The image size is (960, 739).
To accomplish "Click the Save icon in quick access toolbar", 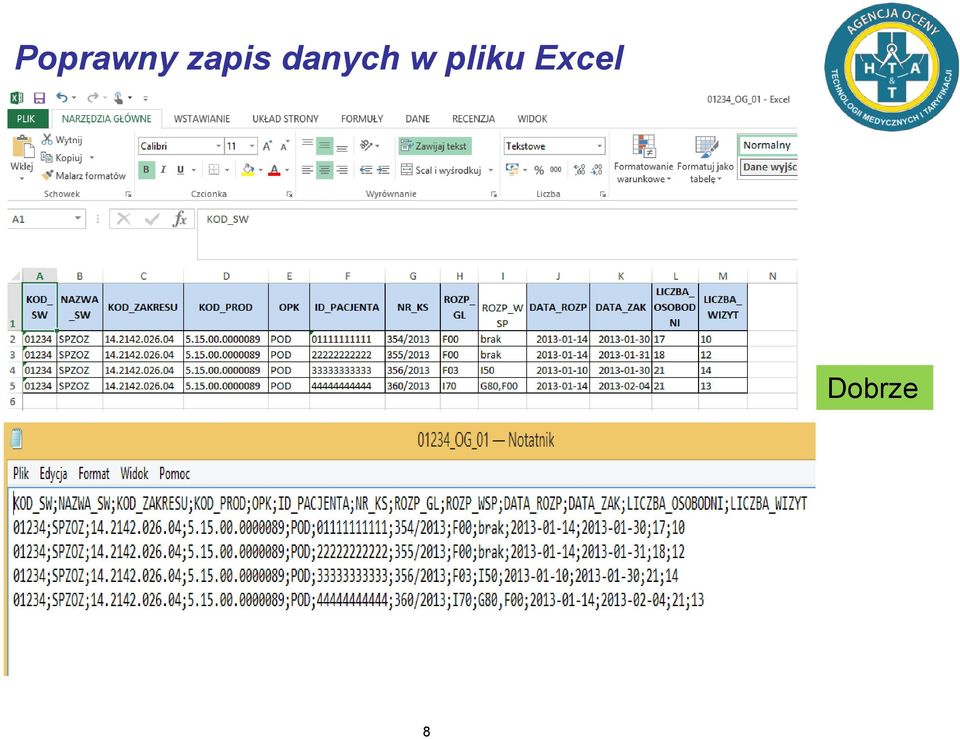I will point(39,98).
